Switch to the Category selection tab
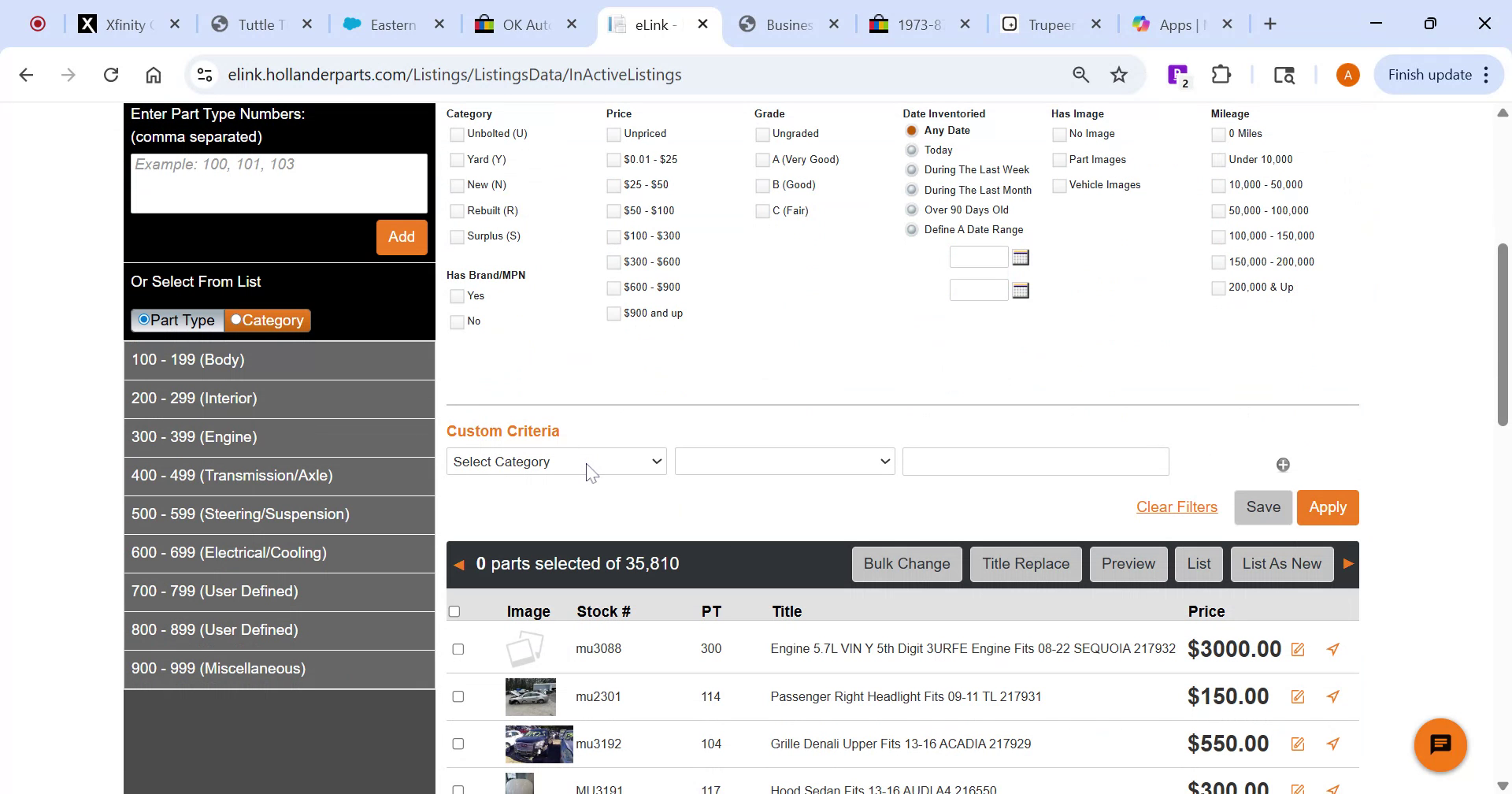Screen dimensions: 1512x794 (x=267, y=320)
